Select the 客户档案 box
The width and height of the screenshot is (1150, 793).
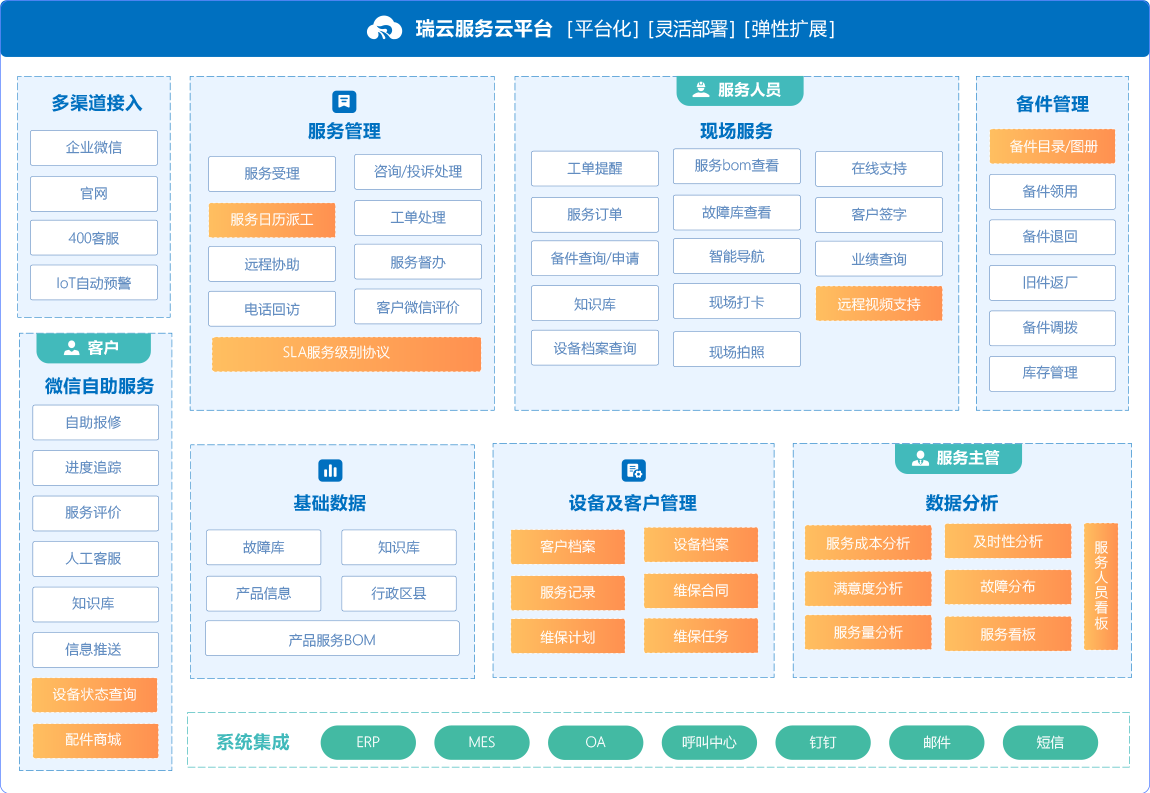[568, 547]
